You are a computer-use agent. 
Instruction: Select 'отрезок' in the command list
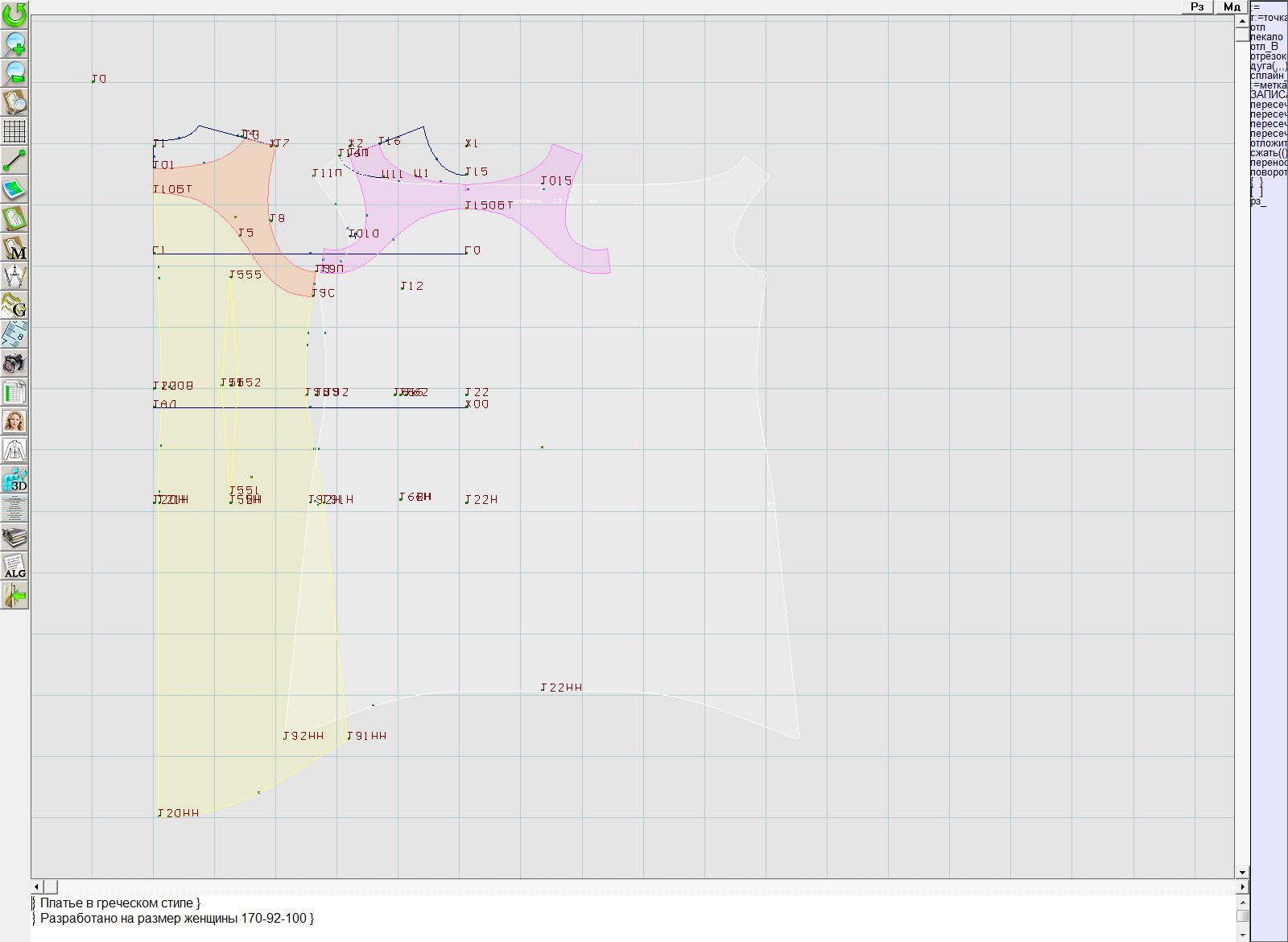(1268, 56)
